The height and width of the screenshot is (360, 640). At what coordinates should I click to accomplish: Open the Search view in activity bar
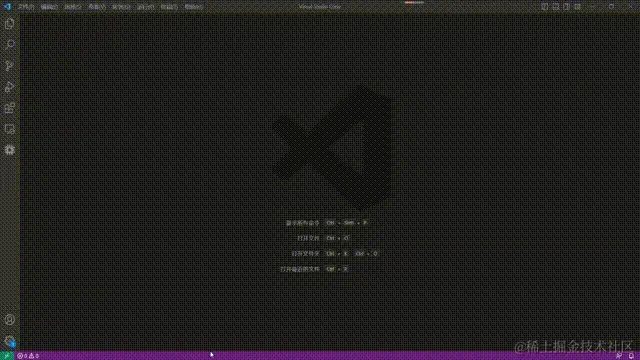pos(10,44)
